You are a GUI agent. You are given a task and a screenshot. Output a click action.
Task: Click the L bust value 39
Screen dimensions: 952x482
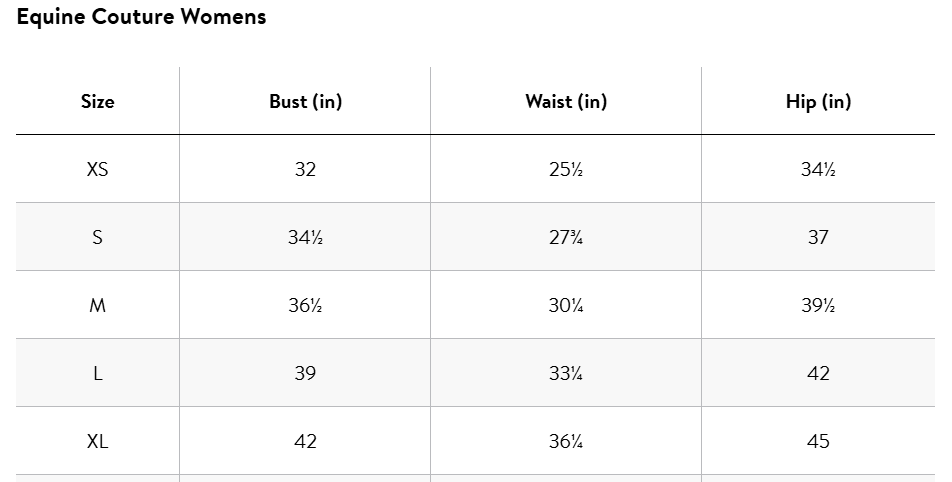click(x=305, y=373)
